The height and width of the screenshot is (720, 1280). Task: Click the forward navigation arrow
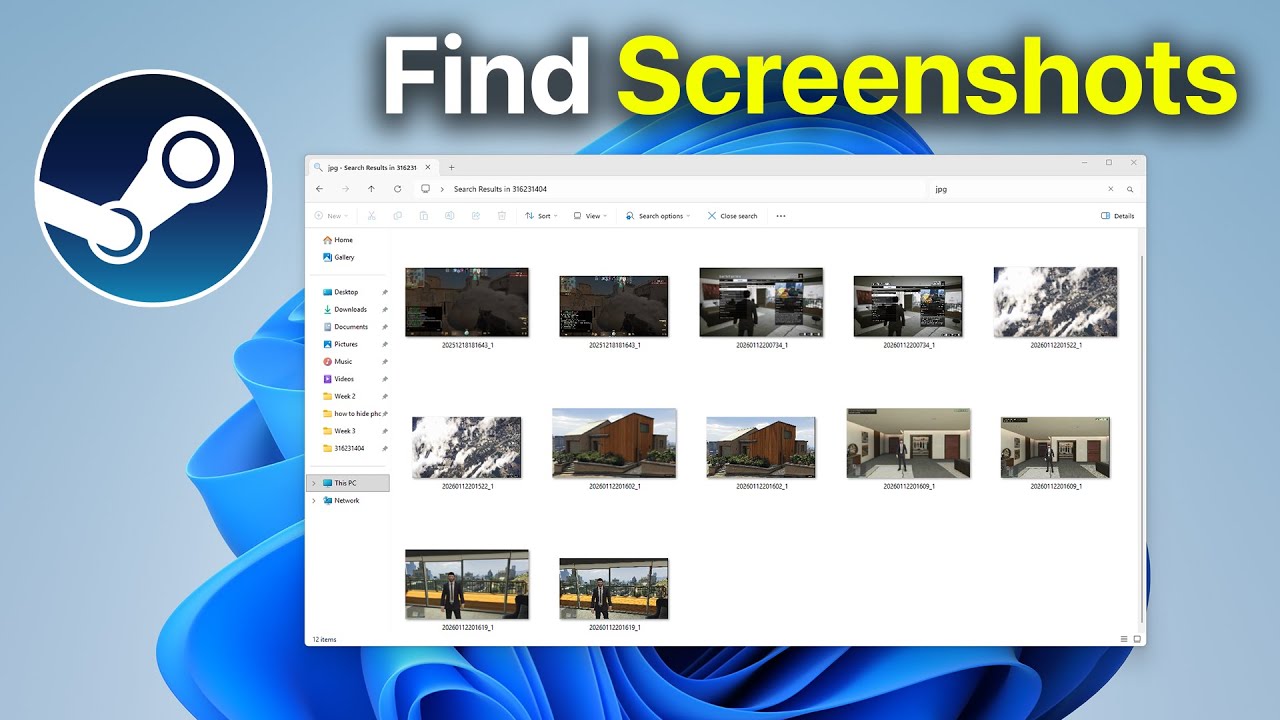pyautogui.click(x=345, y=189)
